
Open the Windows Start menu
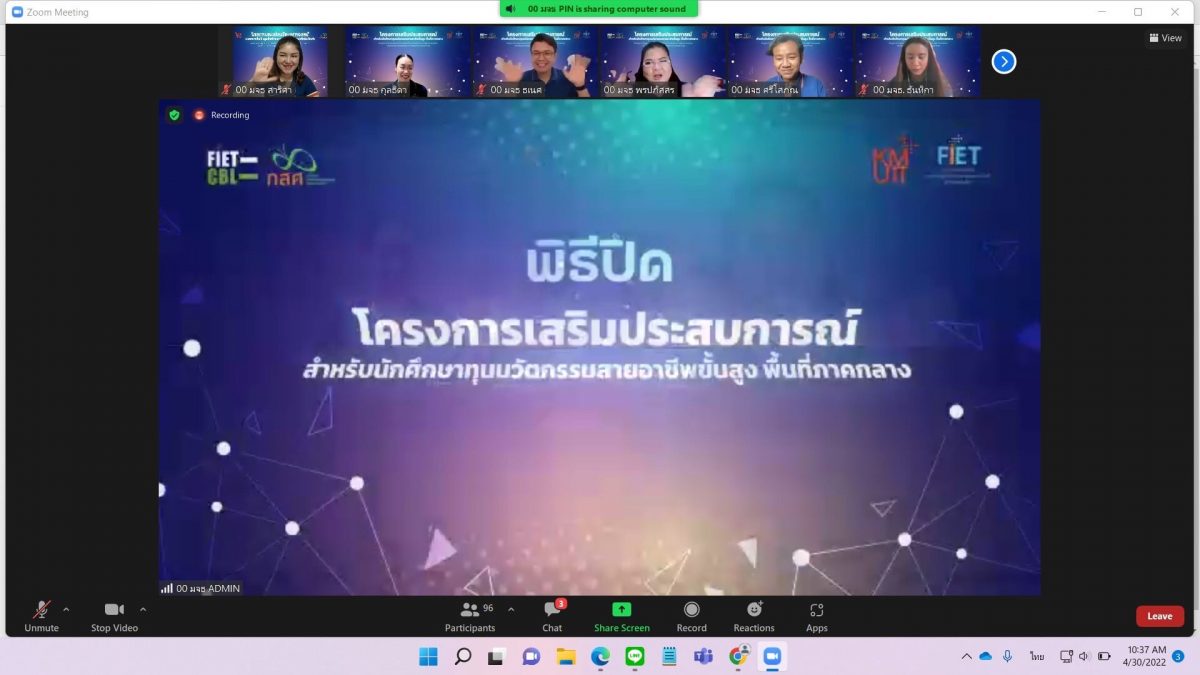[x=428, y=656]
